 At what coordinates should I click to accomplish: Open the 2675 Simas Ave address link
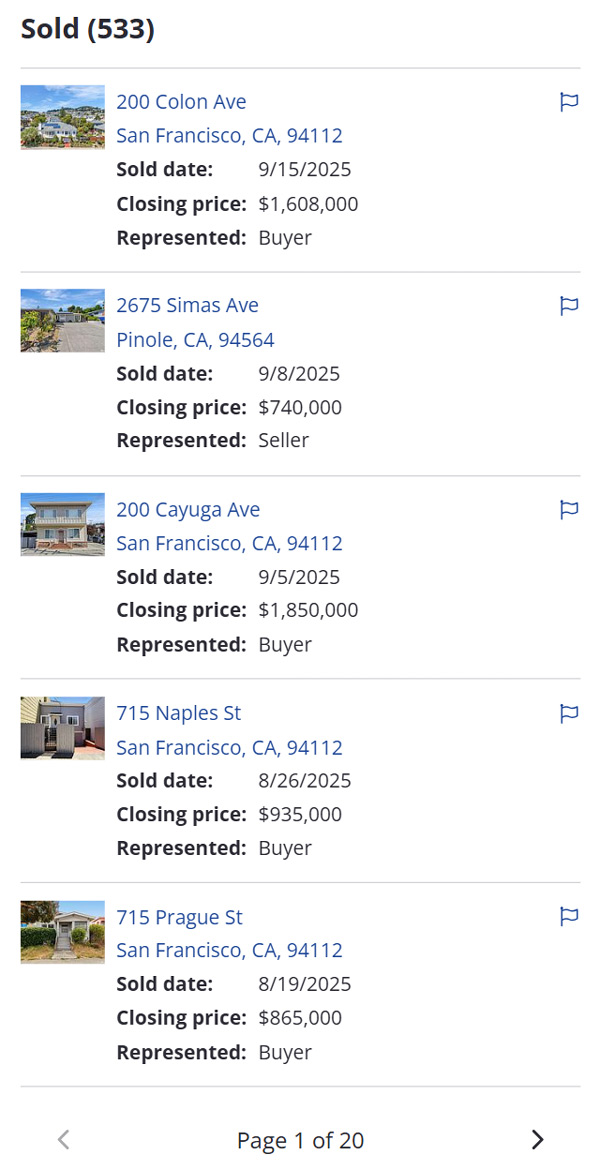(187, 306)
